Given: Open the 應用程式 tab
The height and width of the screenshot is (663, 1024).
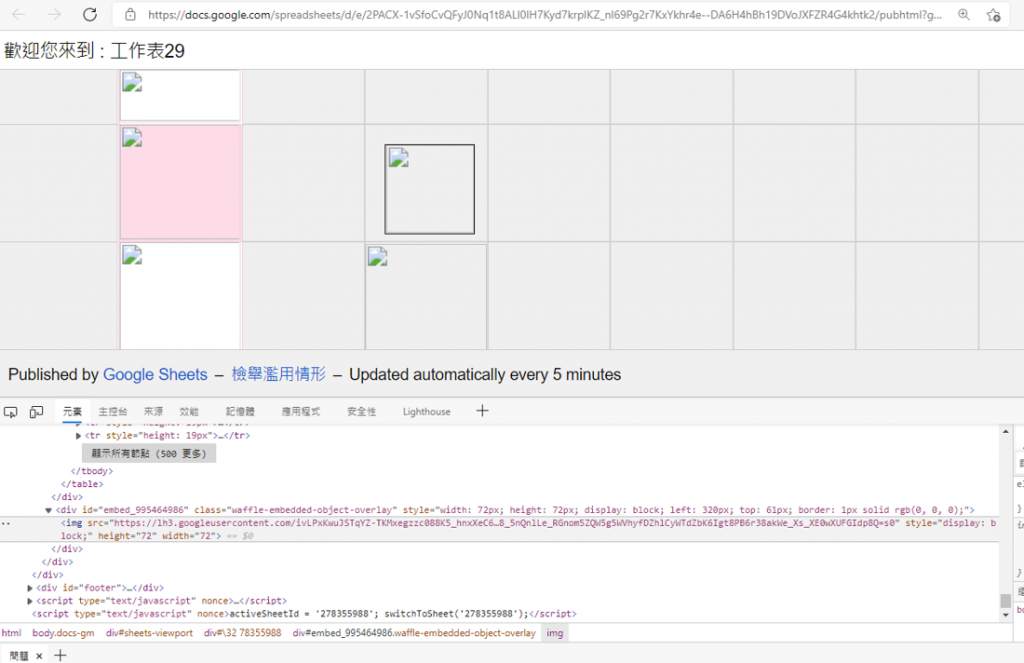Looking at the screenshot, I should [x=300, y=412].
